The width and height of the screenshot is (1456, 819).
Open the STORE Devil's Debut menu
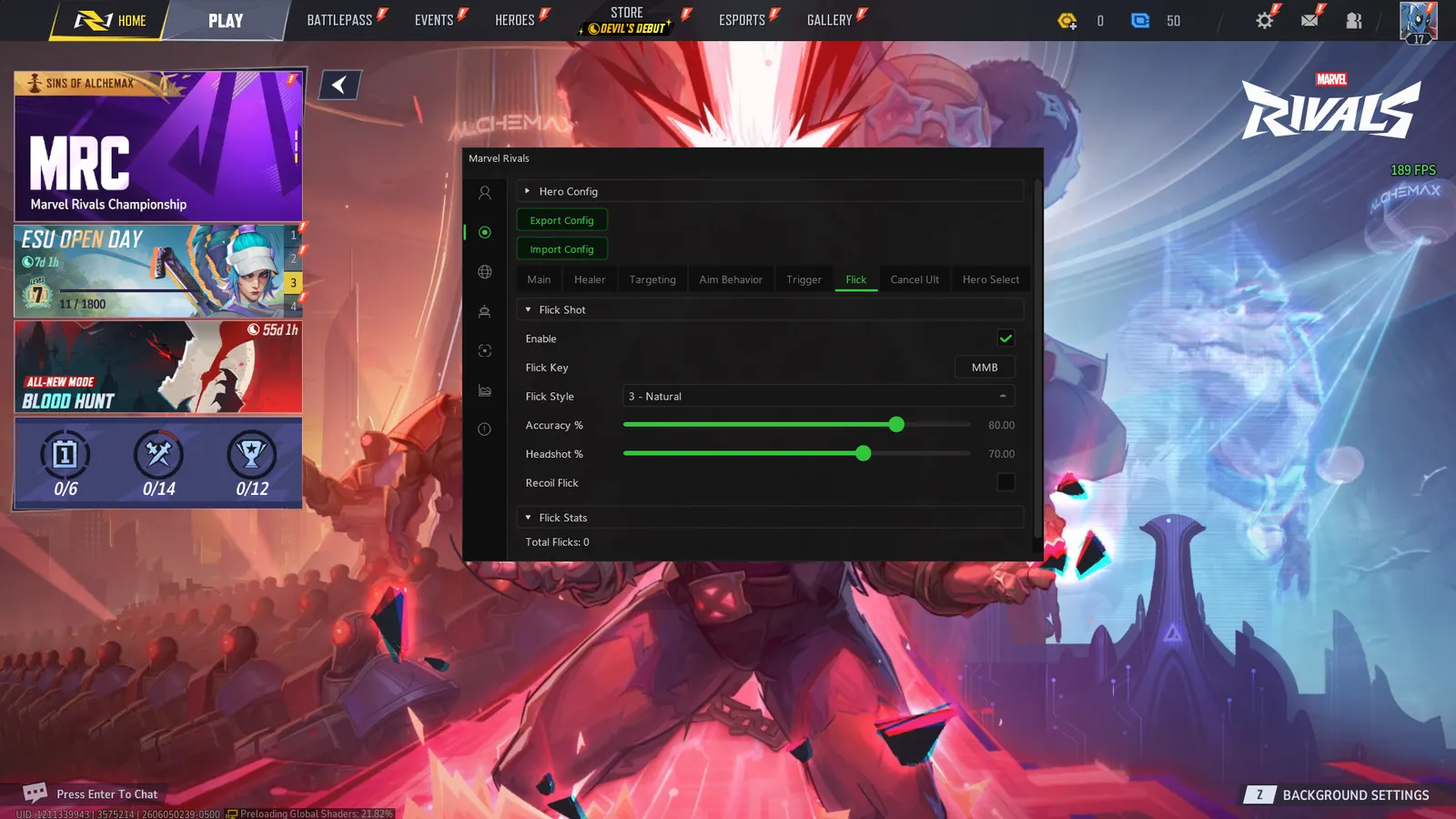pyautogui.click(x=627, y=20)
